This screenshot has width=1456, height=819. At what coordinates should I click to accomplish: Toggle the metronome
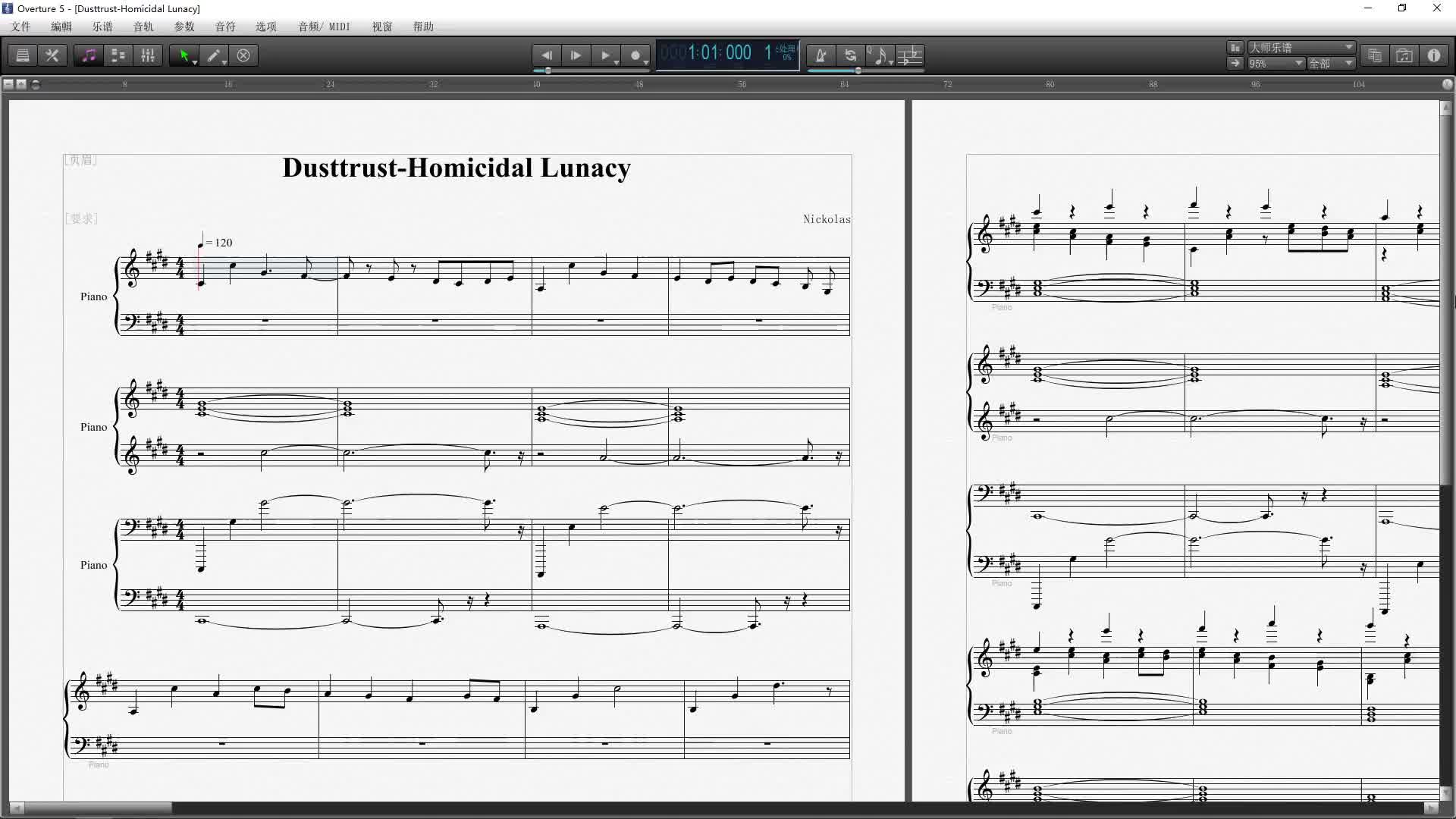tap(821, 55)
